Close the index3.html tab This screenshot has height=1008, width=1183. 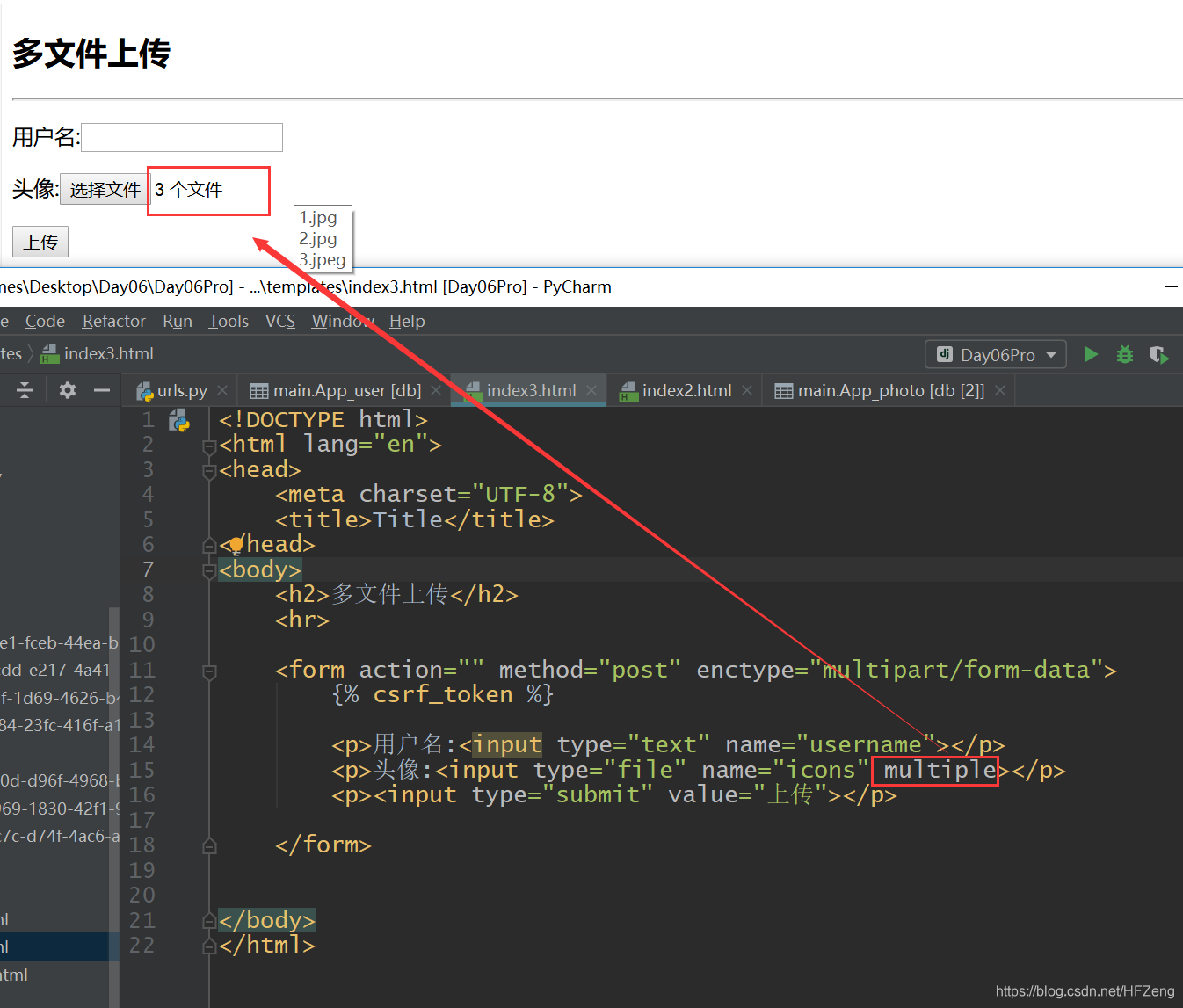[x=591, y=390]
